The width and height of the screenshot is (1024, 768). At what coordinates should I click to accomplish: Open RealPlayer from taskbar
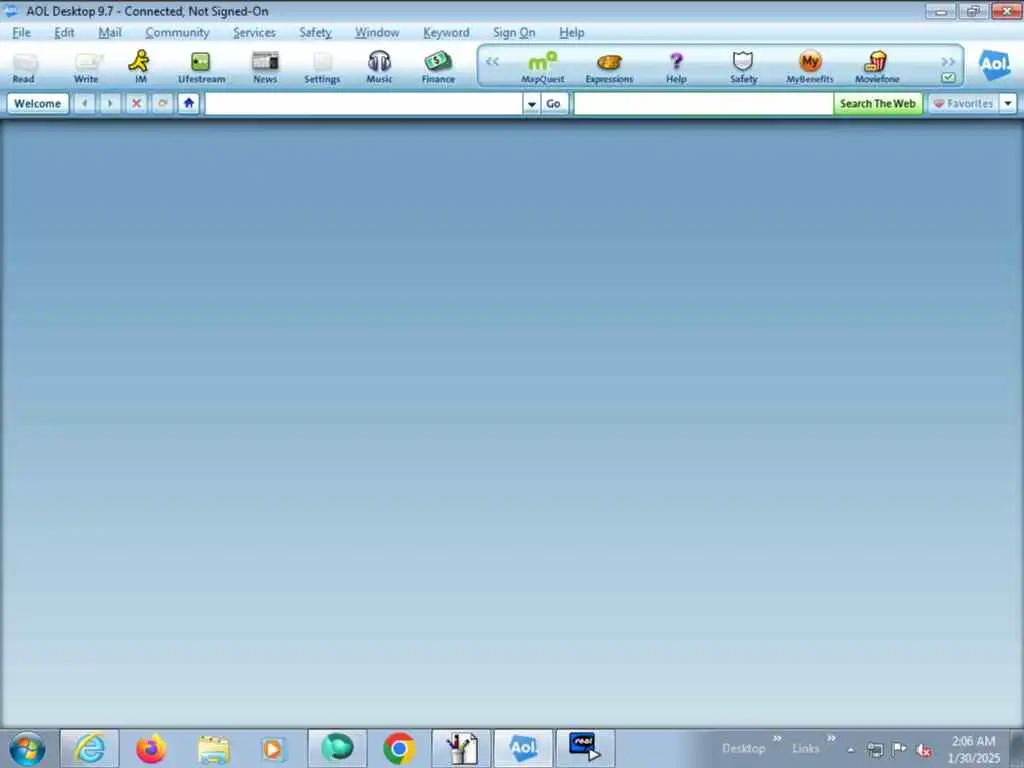pyautogui.click(x=585, y=748)
